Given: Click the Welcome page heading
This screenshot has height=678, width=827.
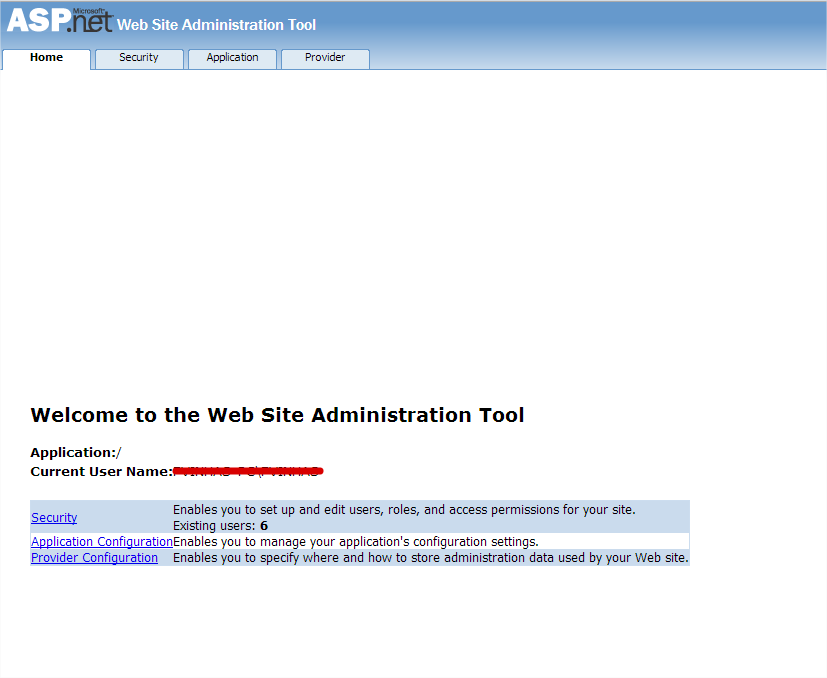Looking at the screenshot, I should click(x=277, y=415).
